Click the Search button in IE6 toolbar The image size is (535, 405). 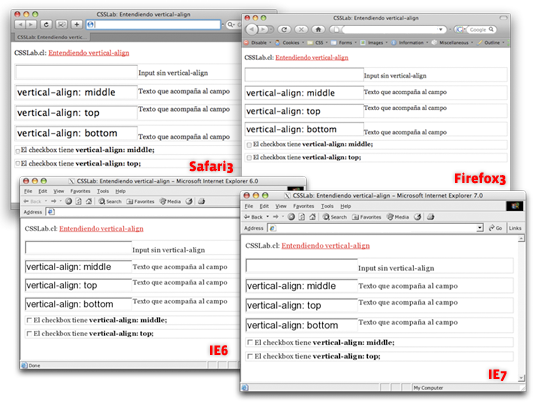110,201
